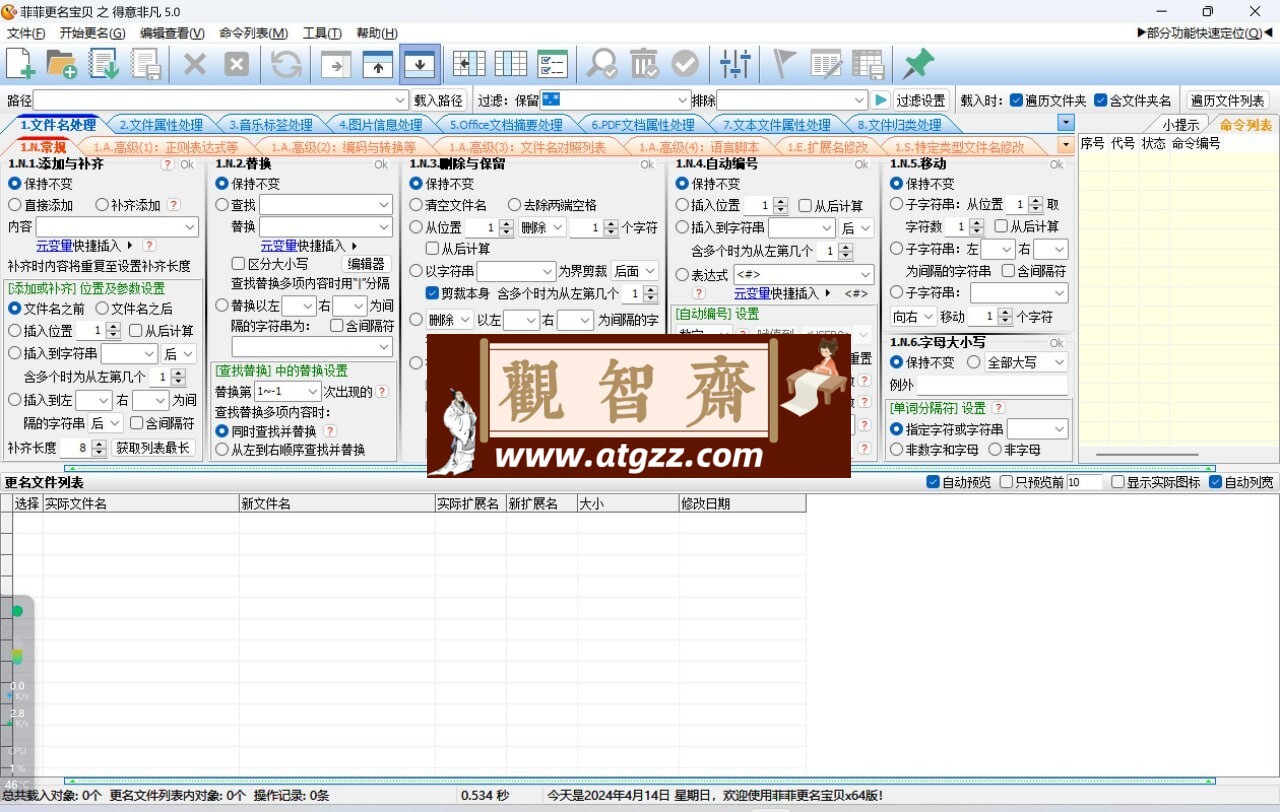Toggle the 遍历文件夹 checkbox

point(1016,100)
